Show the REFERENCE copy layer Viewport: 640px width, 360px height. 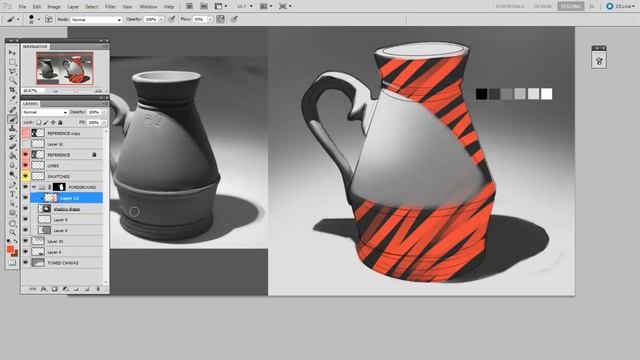click(x=26, y=133)
